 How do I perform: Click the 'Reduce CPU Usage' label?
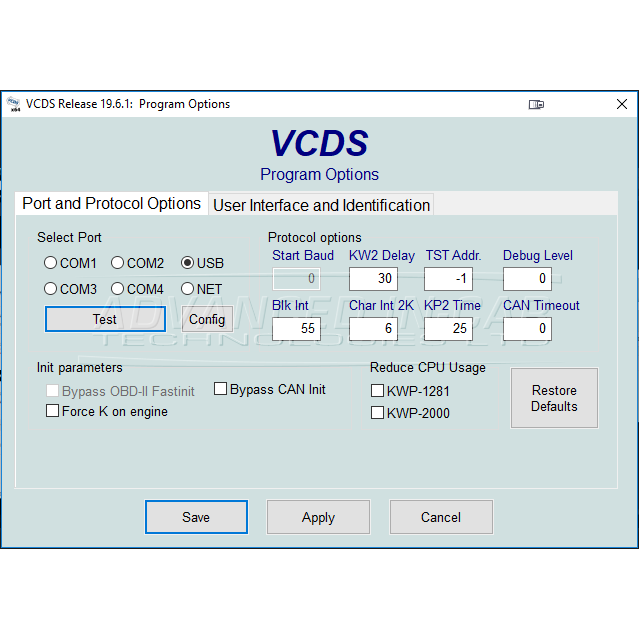click(x=427, y=368)
